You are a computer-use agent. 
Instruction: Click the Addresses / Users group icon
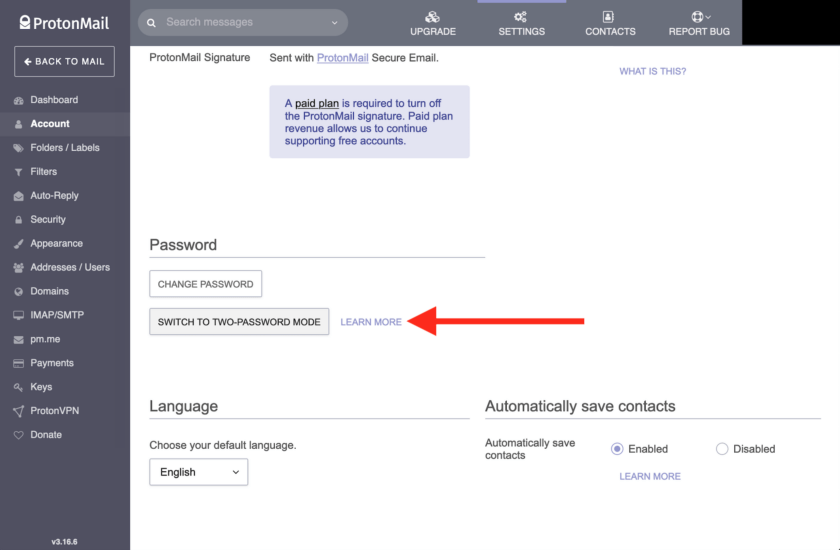(x=19, y=268)
